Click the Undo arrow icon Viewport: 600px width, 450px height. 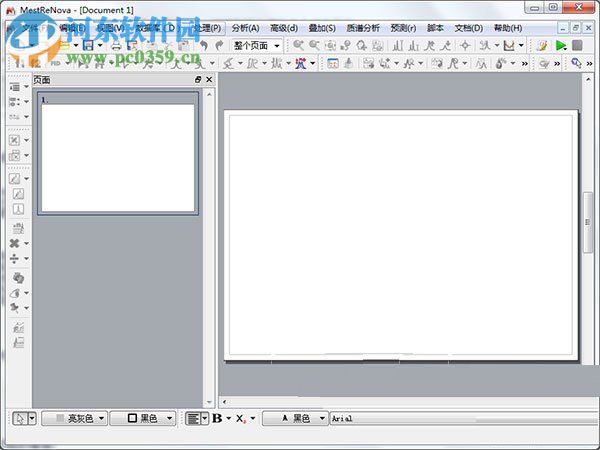(204, 46)
